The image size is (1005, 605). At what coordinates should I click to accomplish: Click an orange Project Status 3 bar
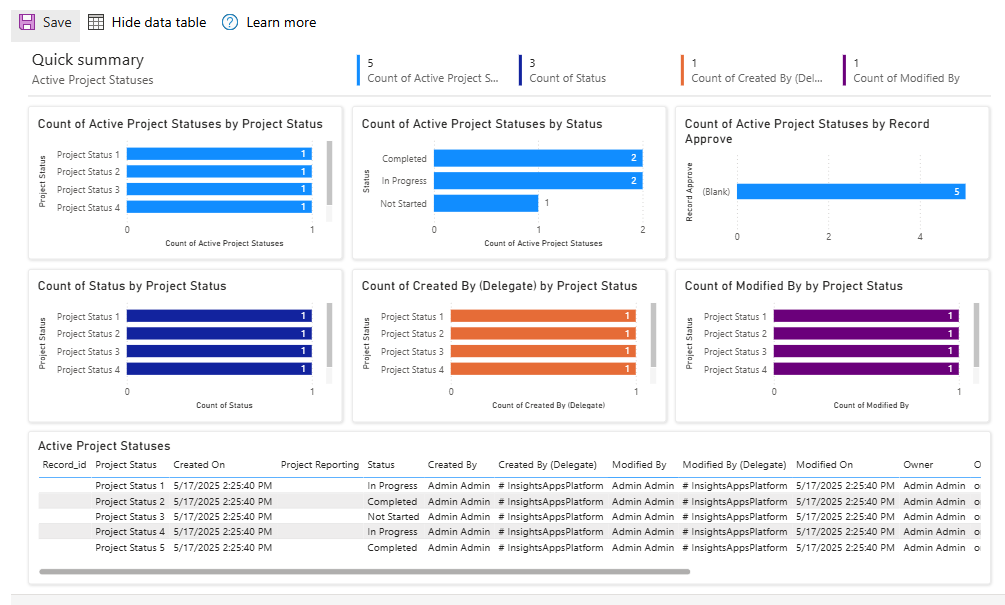(545, 351)
